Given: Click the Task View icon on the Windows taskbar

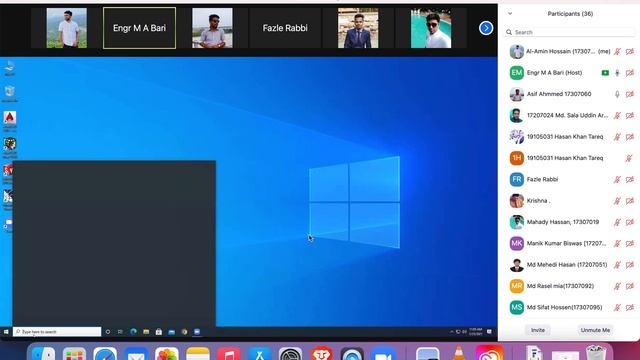Looking at the screenshot, I should (120, 332).
